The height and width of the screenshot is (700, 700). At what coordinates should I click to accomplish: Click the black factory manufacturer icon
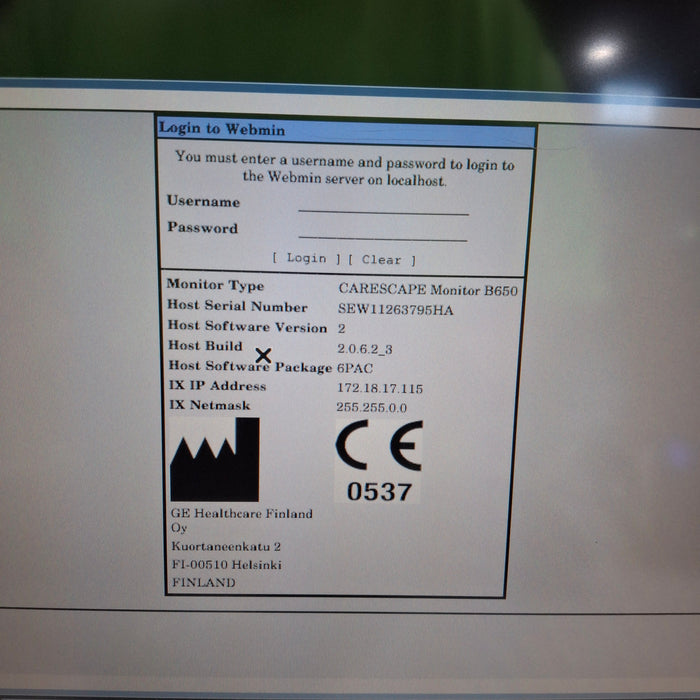[x=214, y=460]
